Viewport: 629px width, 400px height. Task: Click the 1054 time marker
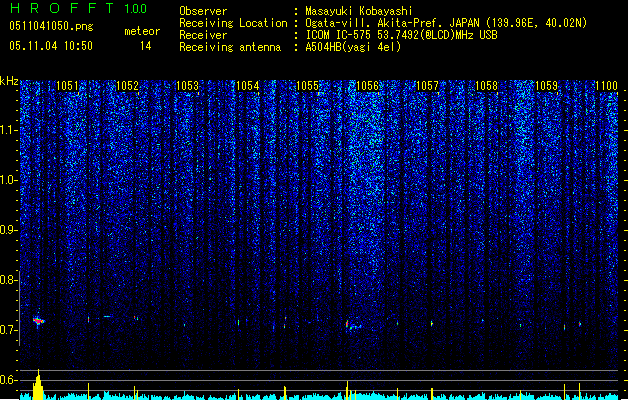point(248,86)
